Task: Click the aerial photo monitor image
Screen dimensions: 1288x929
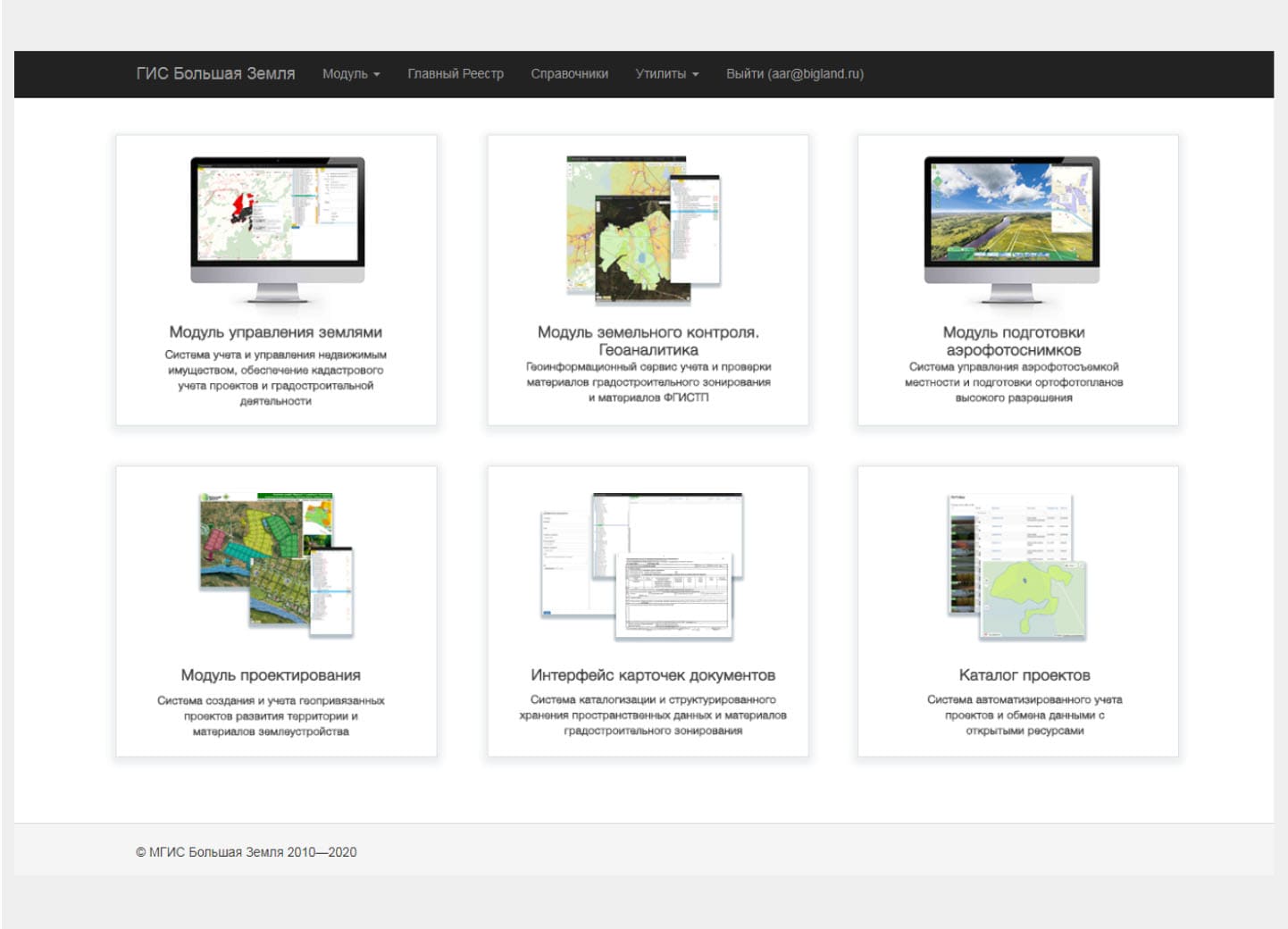Action: click(1013, 229)
